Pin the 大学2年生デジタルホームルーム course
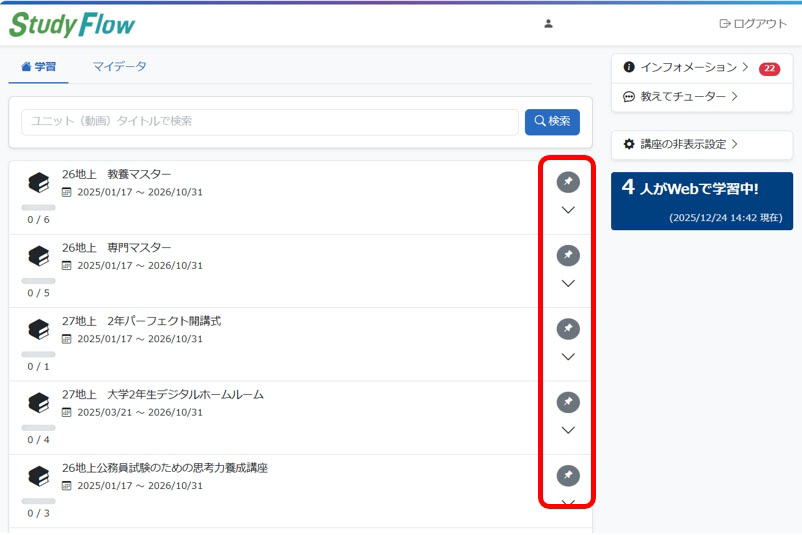The width and height of the screenshot is (802, 535). point(568,402)
